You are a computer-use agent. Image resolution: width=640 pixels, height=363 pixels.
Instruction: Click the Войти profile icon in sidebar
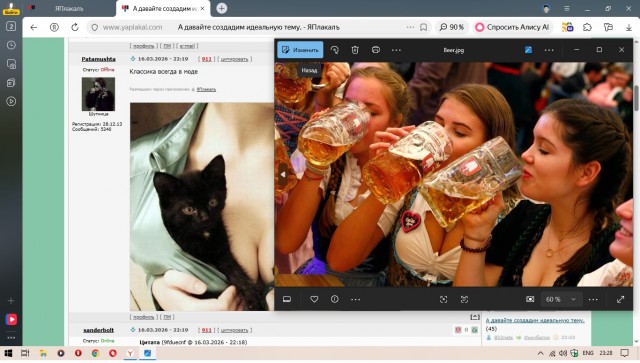(x=11, y=8)
